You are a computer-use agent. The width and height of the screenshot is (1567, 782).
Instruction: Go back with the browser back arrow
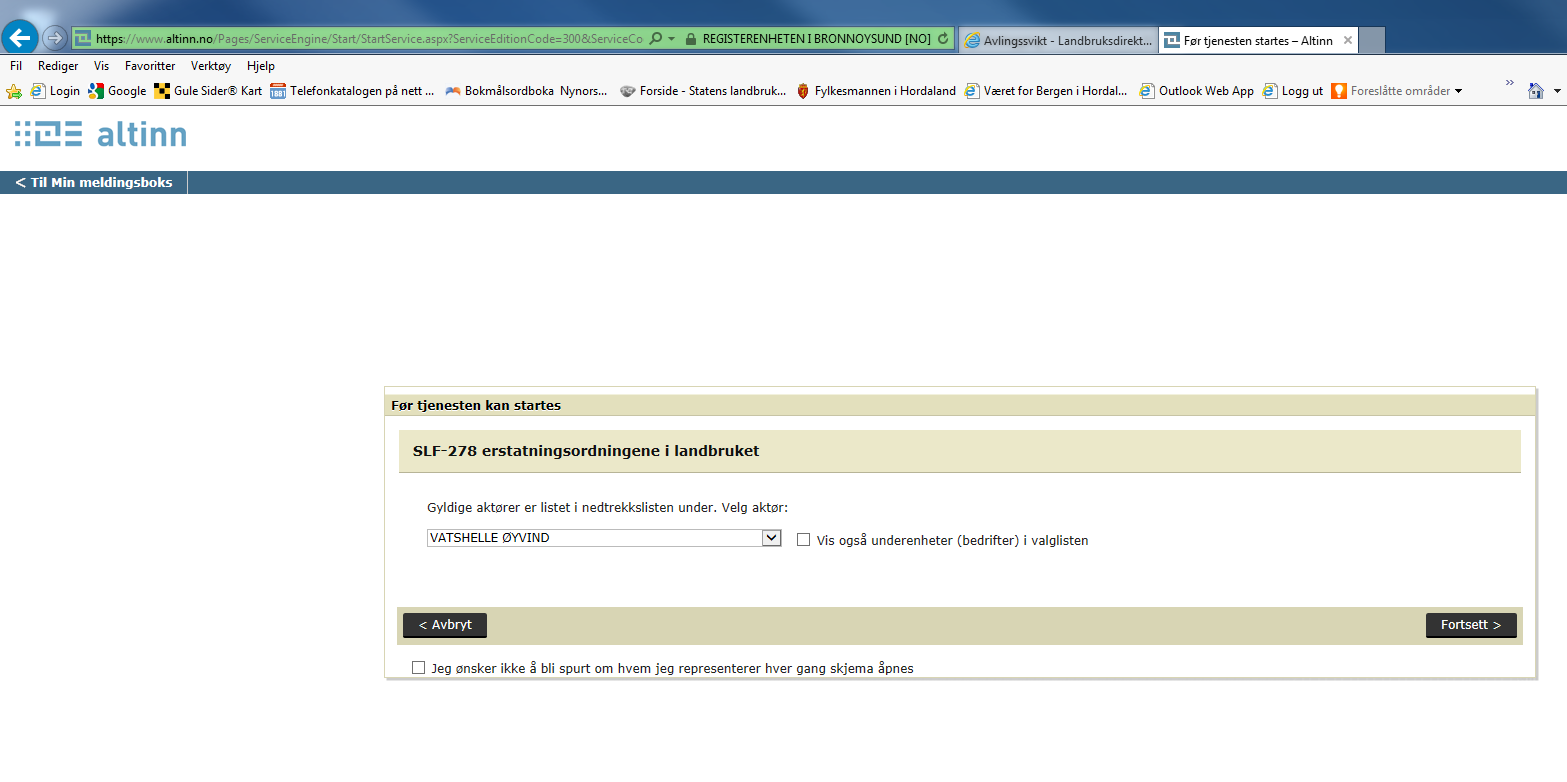20,38
